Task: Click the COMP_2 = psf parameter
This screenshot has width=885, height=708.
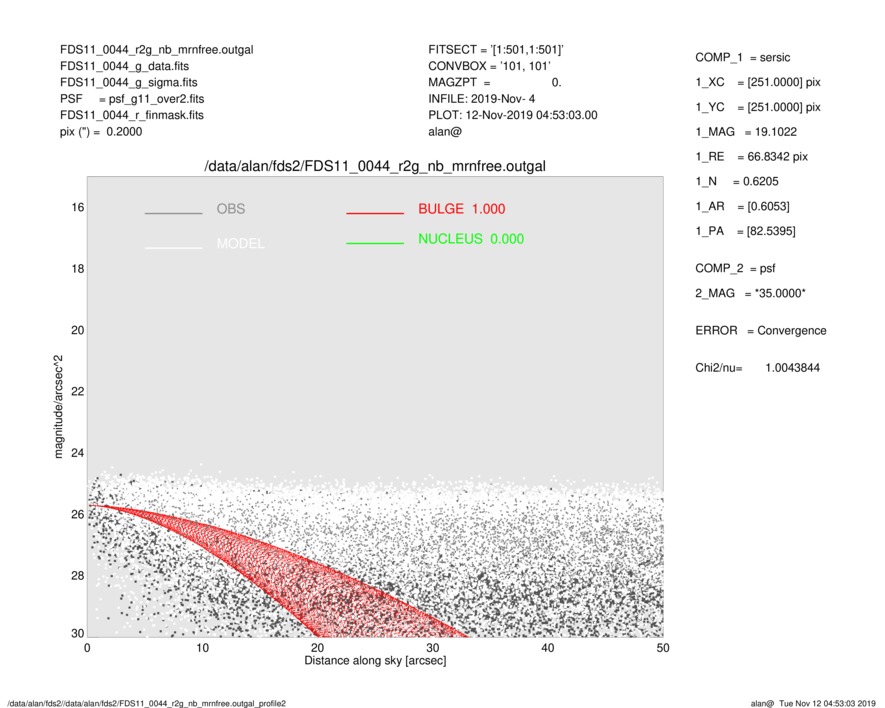Action: click(x=735, y=269)
